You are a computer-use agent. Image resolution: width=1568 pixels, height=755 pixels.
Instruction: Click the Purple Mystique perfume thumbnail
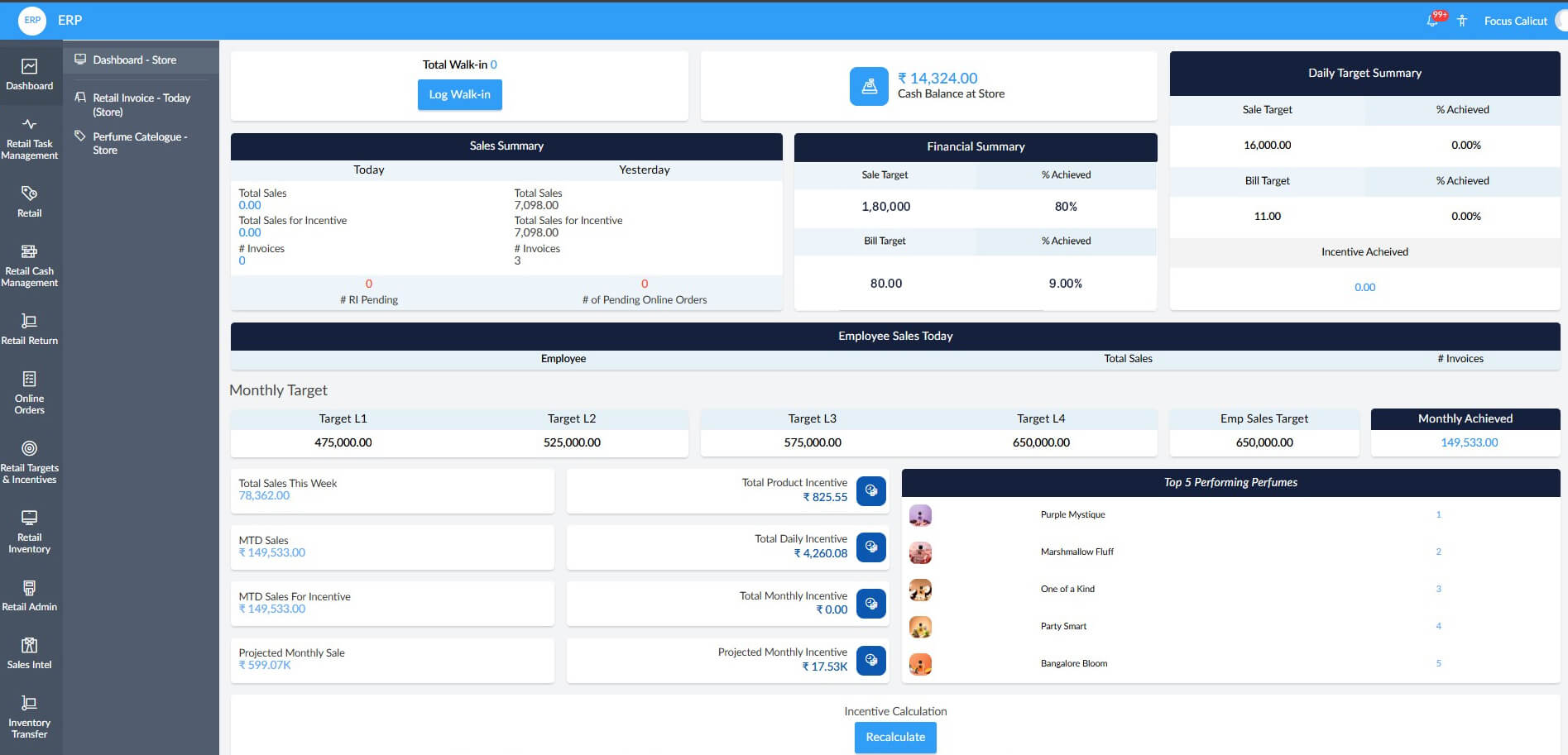pos(920,515)
